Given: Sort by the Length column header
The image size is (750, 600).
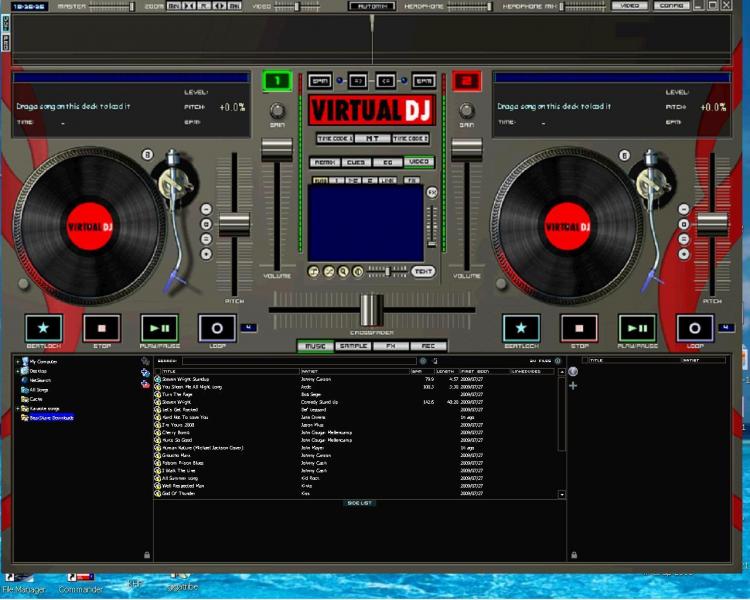Looking at the screenshot, I should [446, 371].
